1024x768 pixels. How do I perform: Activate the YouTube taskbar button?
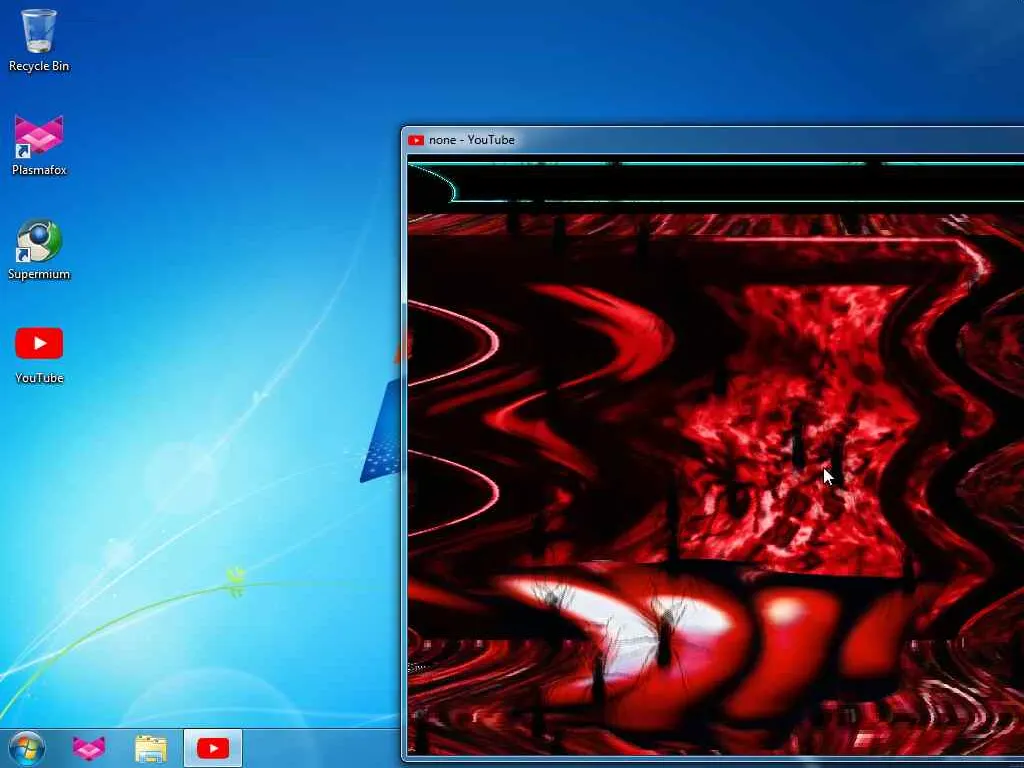pyautogui.click(x=213, y=748)
